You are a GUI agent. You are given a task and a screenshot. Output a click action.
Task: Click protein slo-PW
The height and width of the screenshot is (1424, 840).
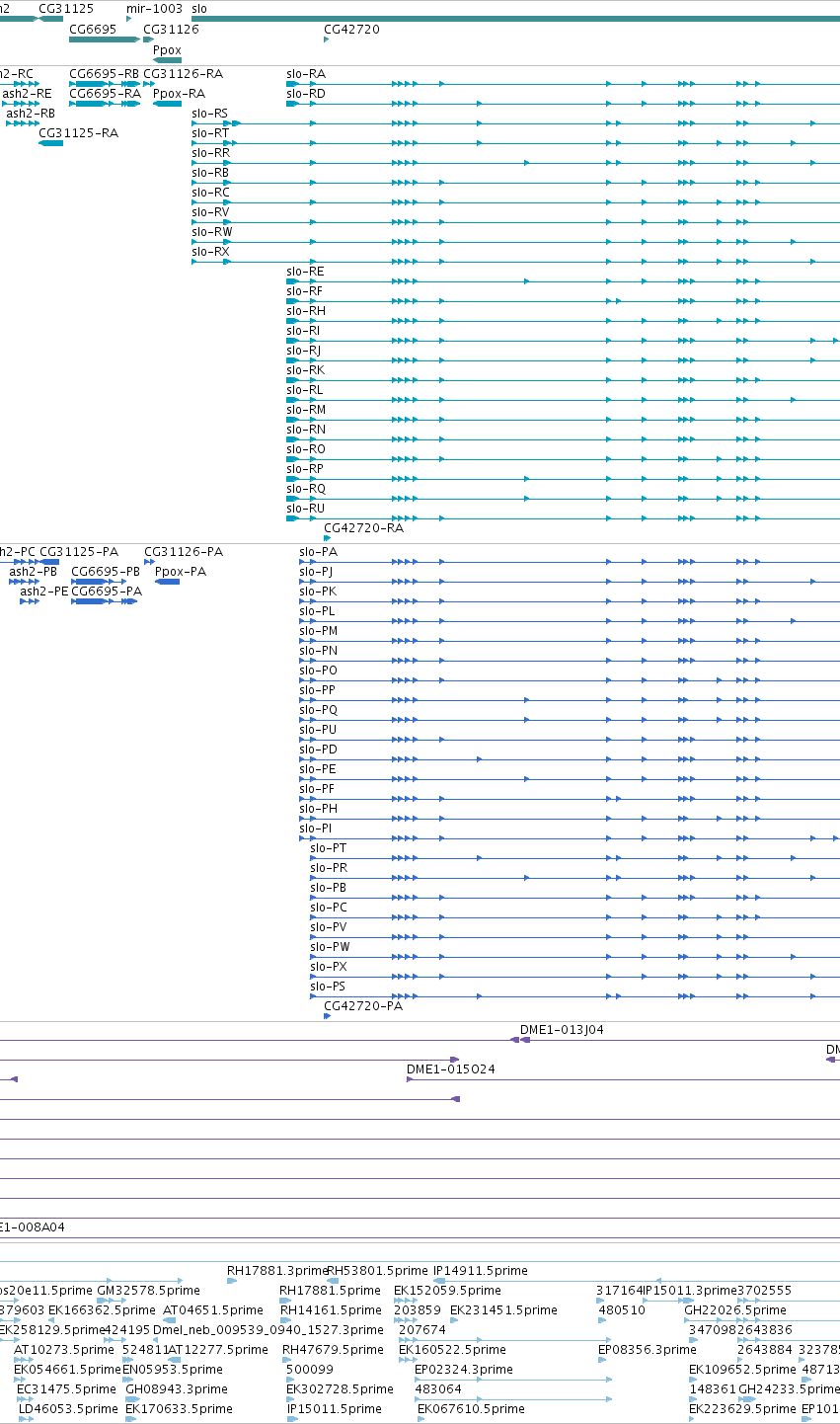tap(331, 947)
